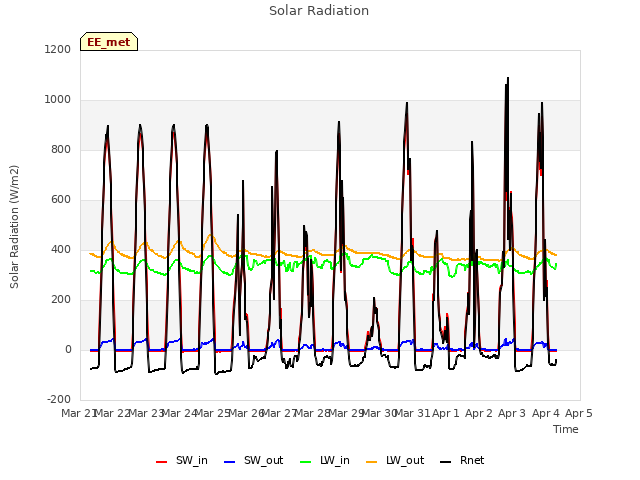Click the Solar Radiation (W/m2) axis label
The height and width of the screenshot is (480, 640).
14,227
